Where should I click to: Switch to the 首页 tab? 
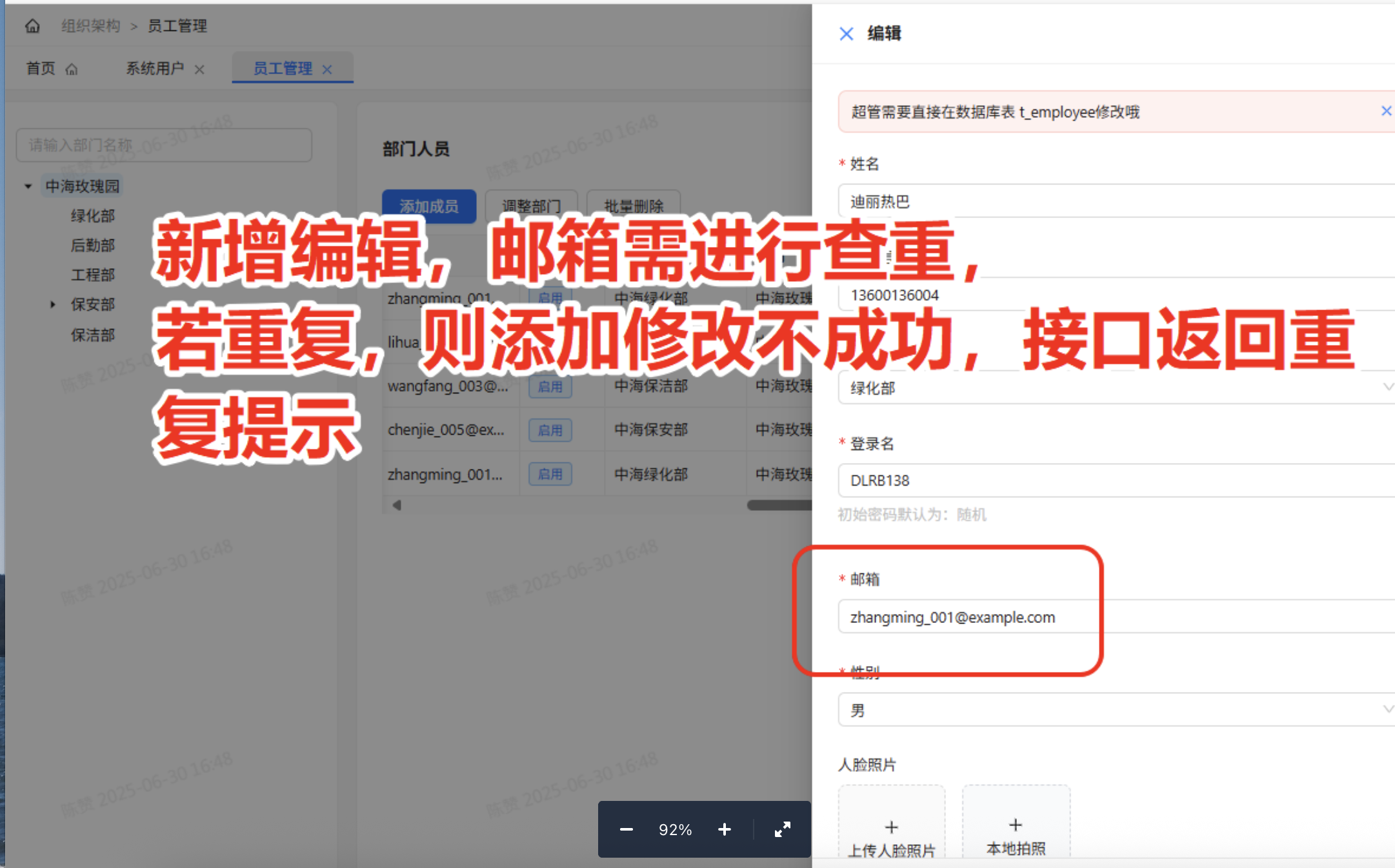click(41, 68)
